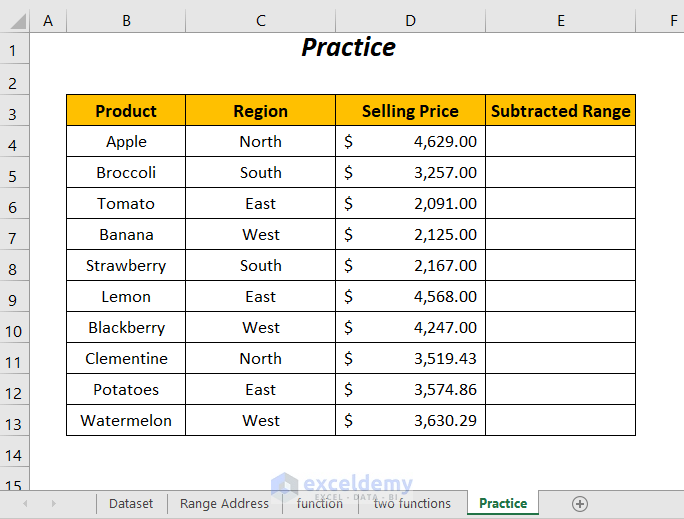Select the function sheet tab
684x519 pixels.
click(319, 503)
